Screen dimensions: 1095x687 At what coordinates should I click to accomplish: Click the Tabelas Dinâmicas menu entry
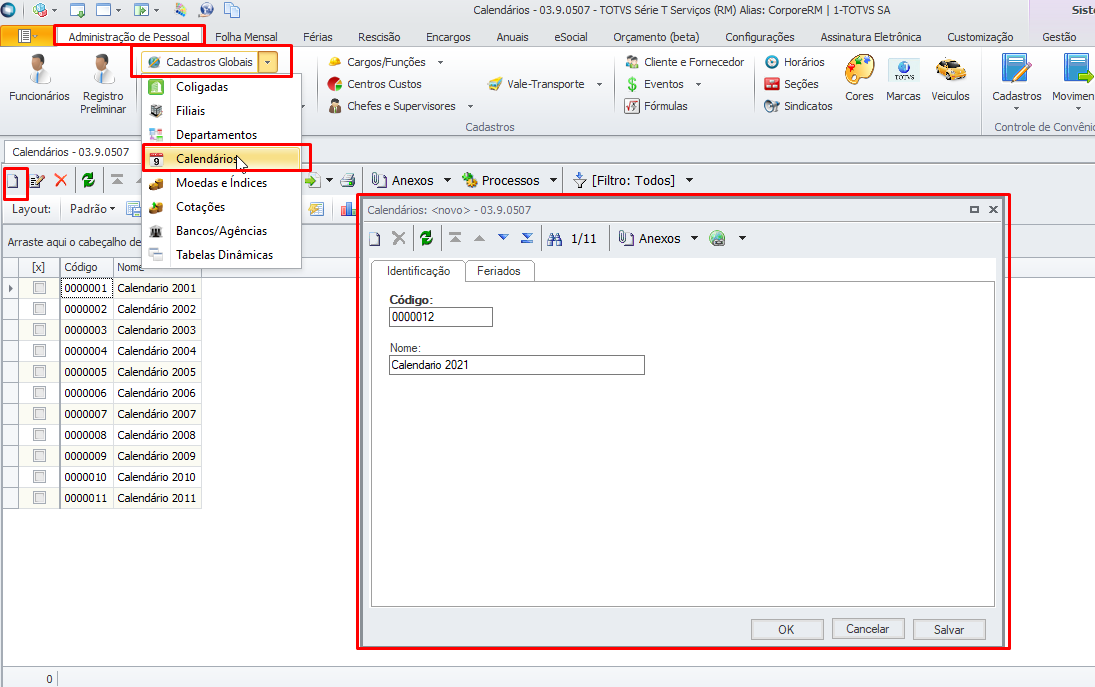(221, 255)
